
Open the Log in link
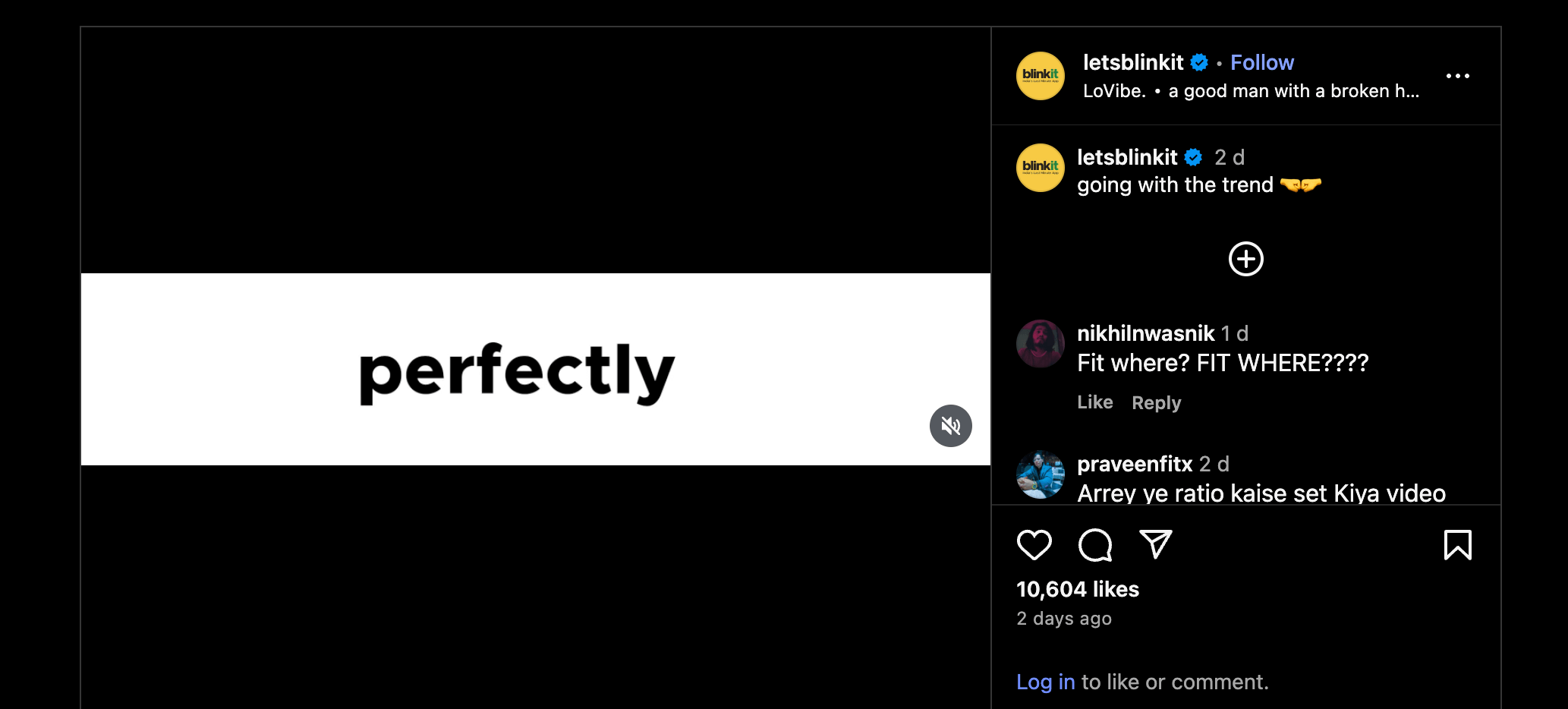point(1045,682)
